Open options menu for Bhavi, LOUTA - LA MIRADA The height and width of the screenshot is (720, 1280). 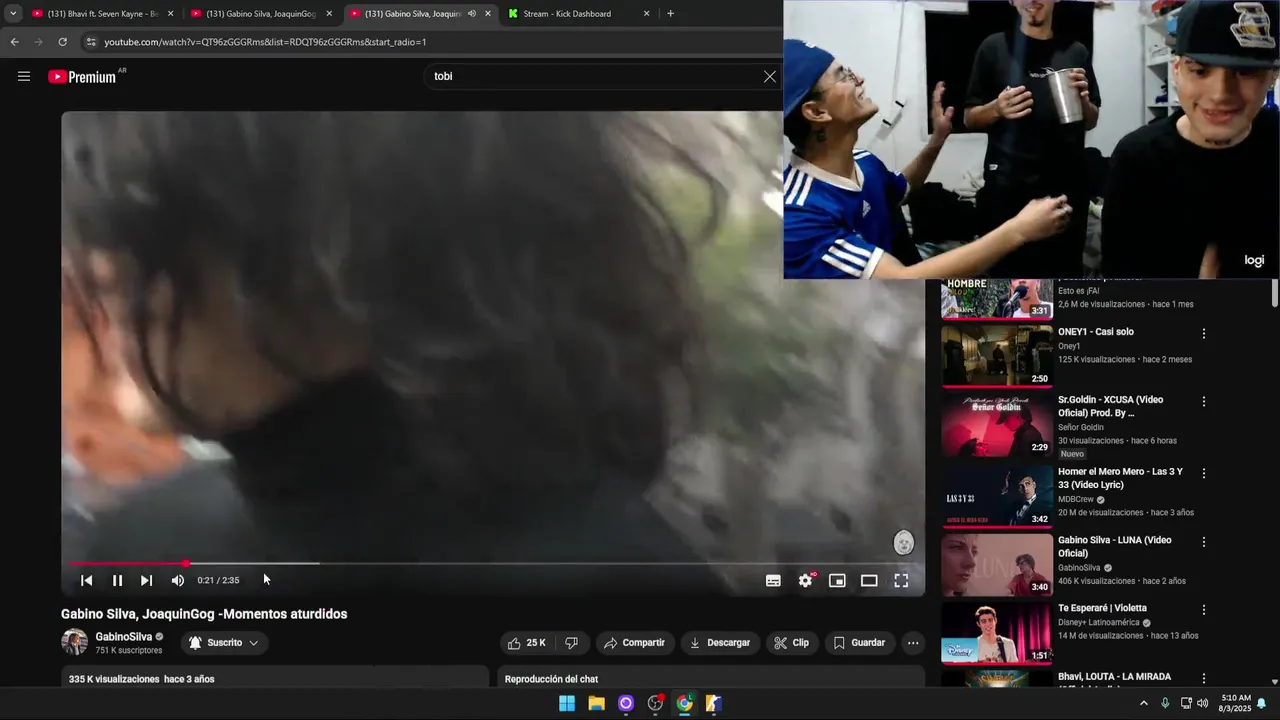pyautogui.click(x=1204, y=678)
